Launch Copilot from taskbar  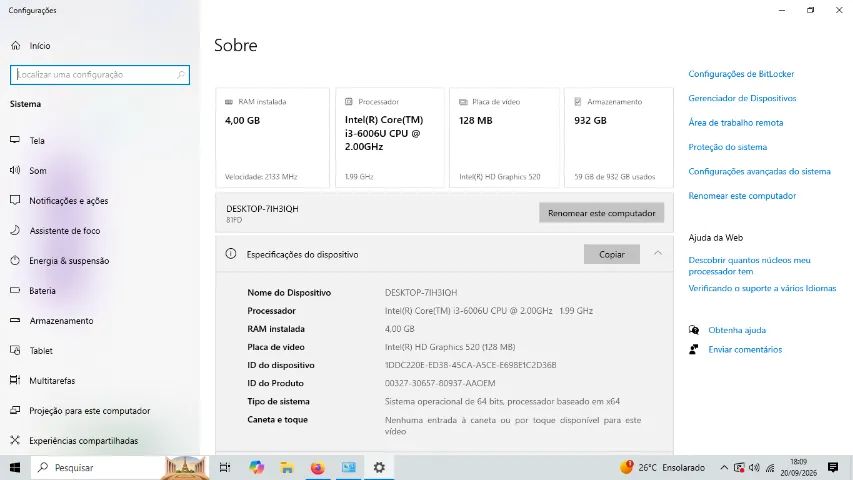(256, 467)
